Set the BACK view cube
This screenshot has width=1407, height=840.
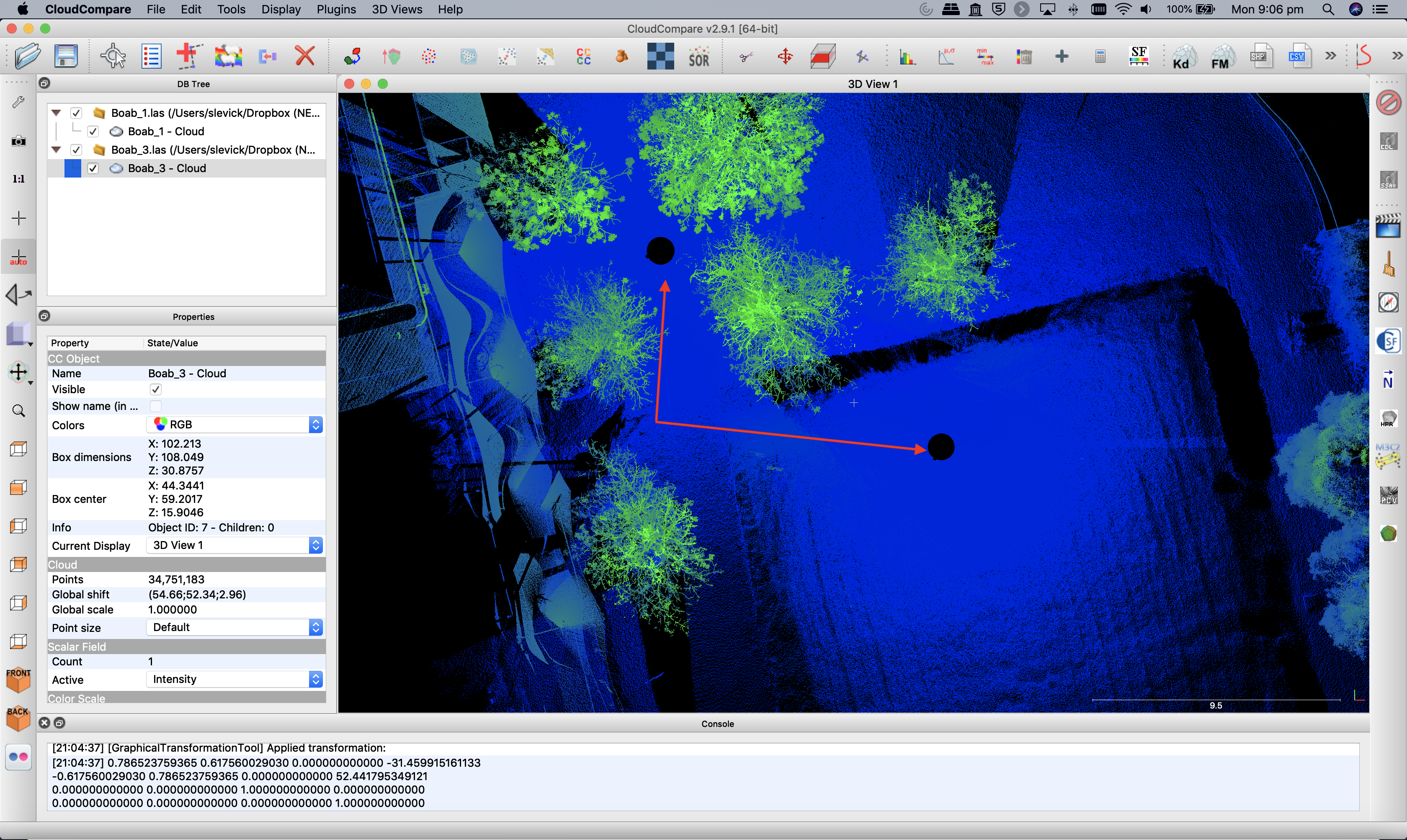tap(19, 718)
